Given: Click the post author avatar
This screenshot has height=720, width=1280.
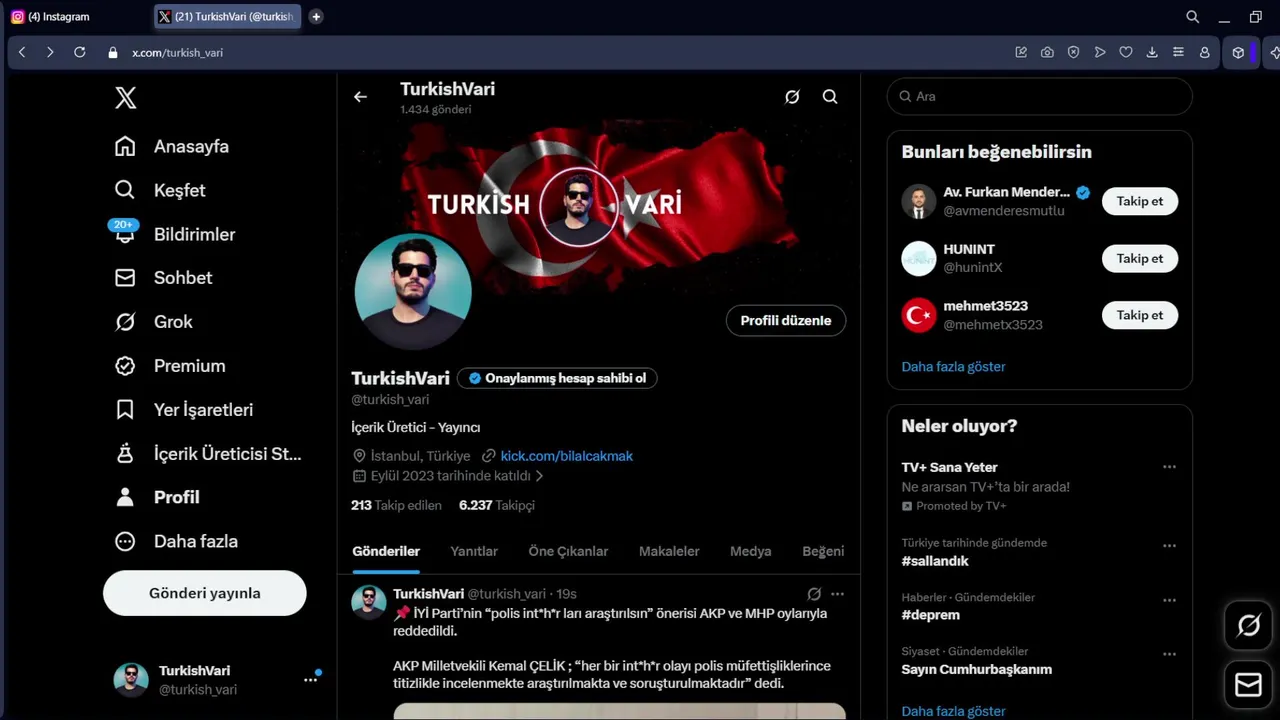Looking at the screenshot, I should click(369, 603).
